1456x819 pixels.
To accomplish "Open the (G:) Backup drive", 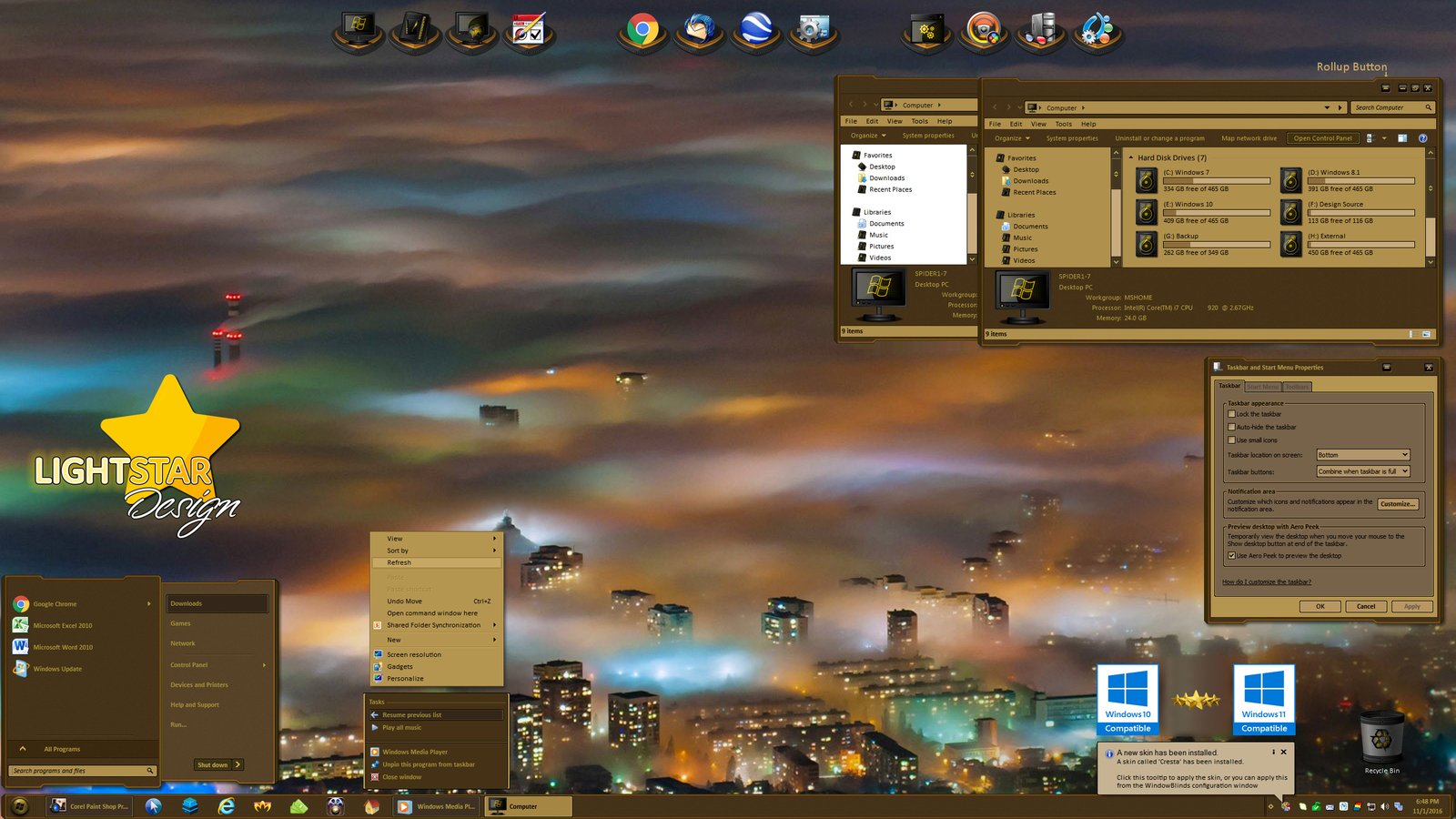I will 1203,244.
